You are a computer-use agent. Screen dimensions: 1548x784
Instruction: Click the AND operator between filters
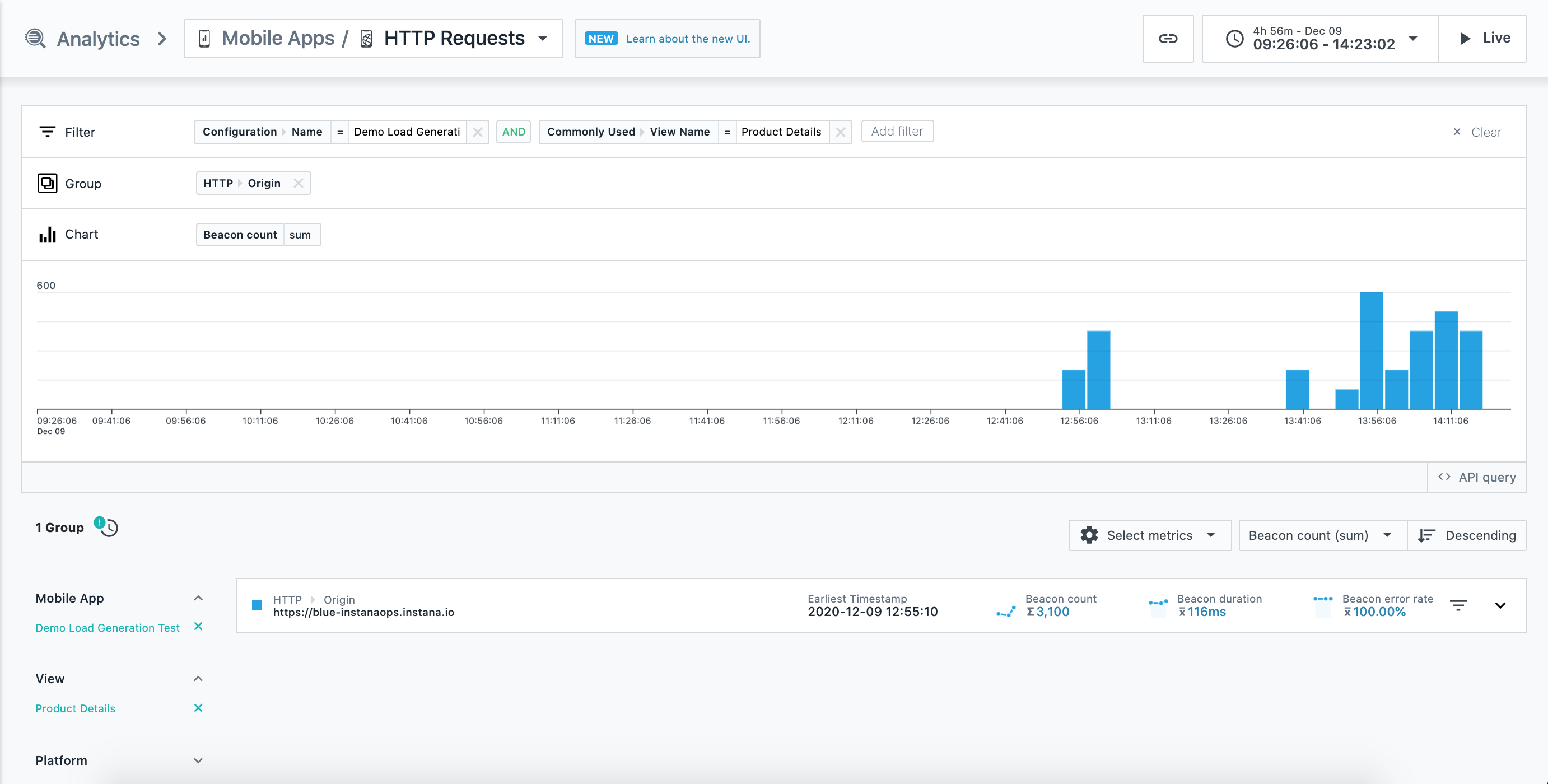tap(514, 132)
